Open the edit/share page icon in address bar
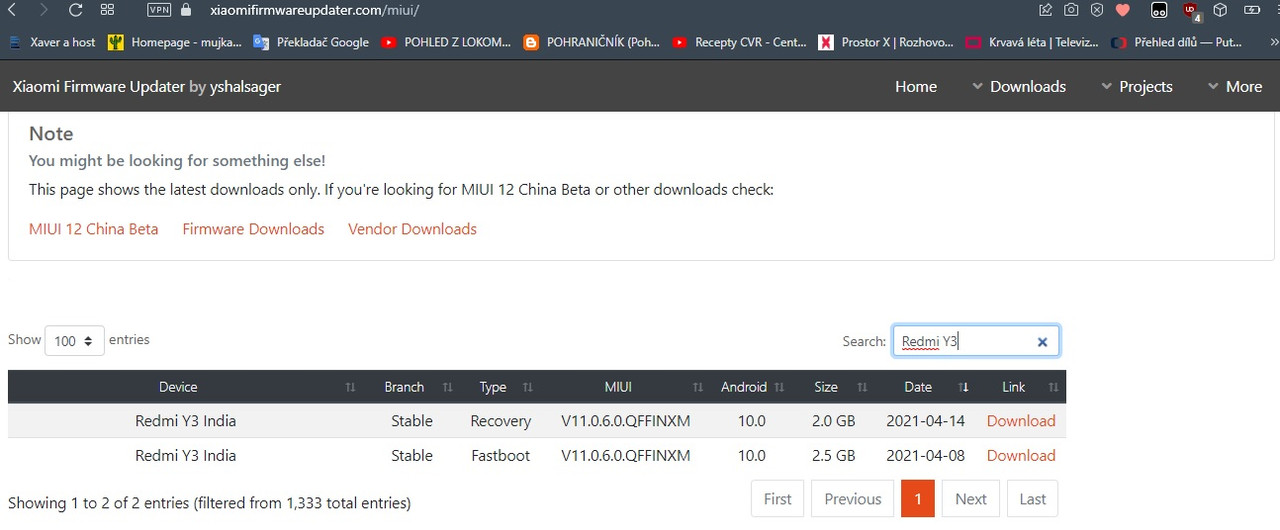 [1046, 10]
